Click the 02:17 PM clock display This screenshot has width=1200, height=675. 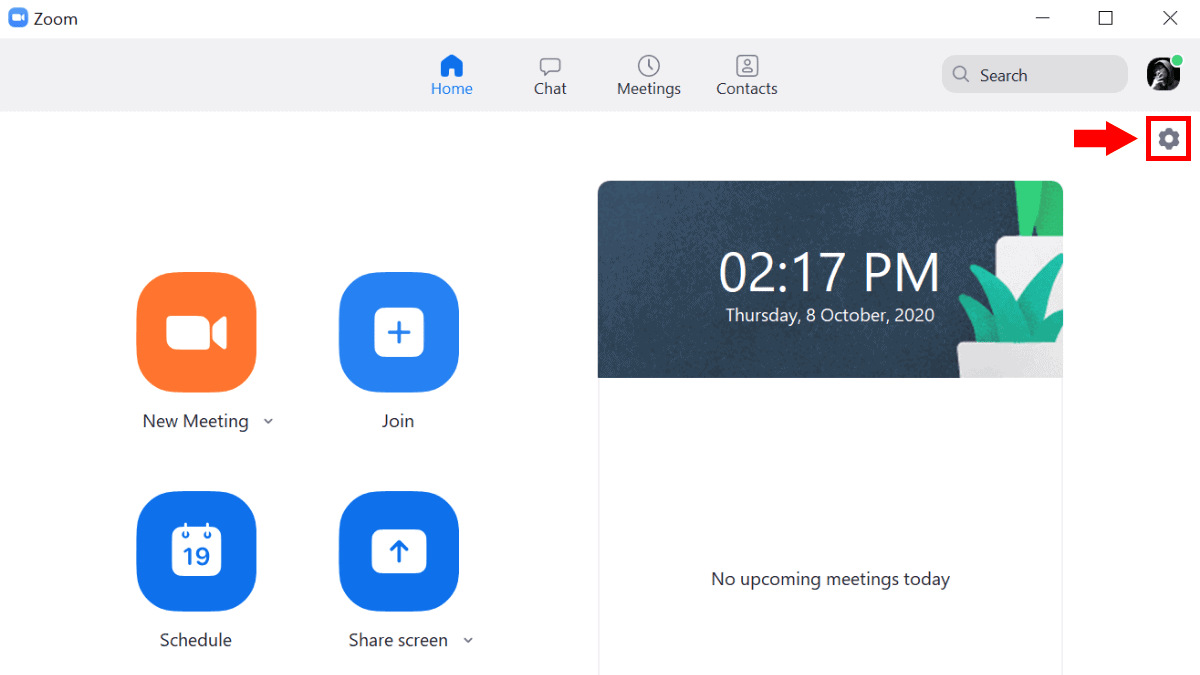coord(830,272)
